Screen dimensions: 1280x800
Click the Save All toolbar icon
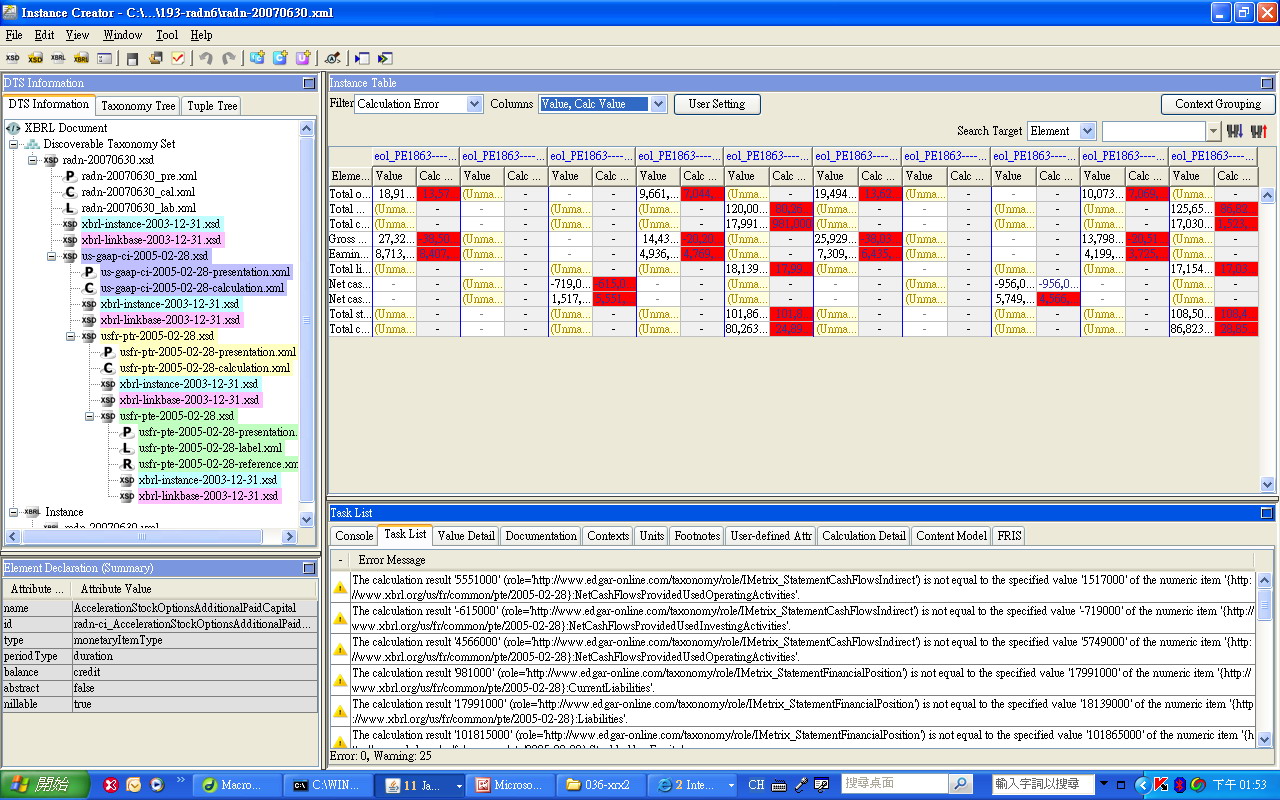click(x=156, y=58)
